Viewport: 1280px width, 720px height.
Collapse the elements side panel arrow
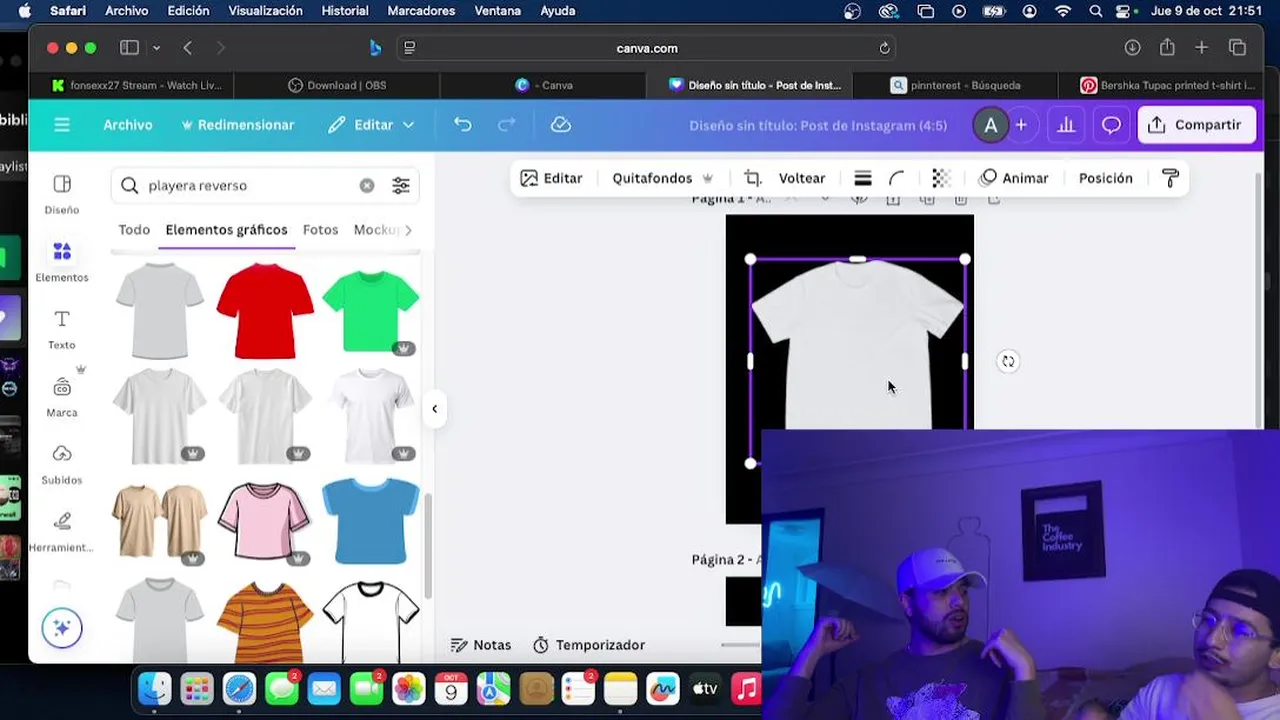434,408
